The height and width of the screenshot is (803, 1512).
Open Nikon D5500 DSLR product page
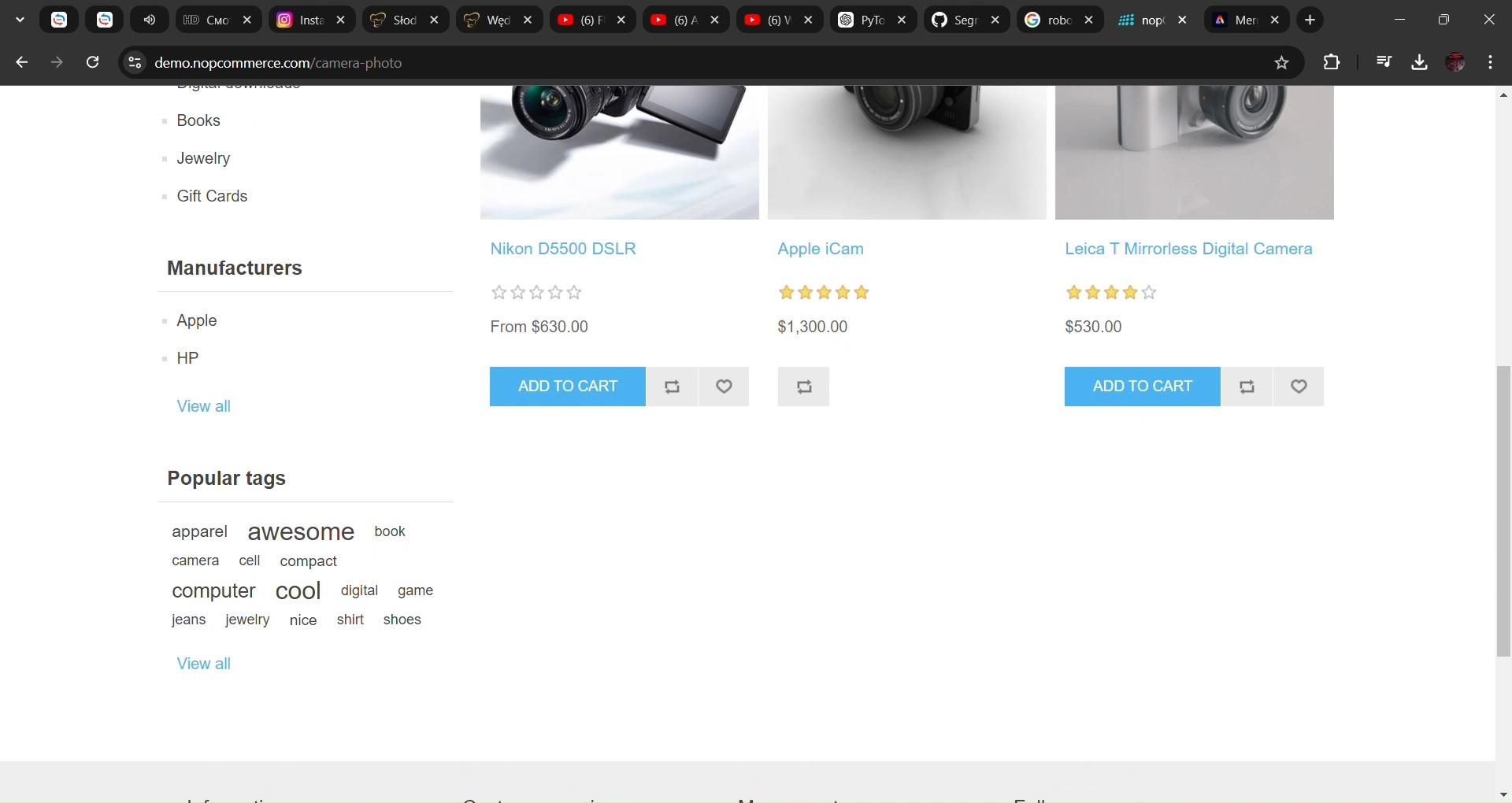(563, 249)
